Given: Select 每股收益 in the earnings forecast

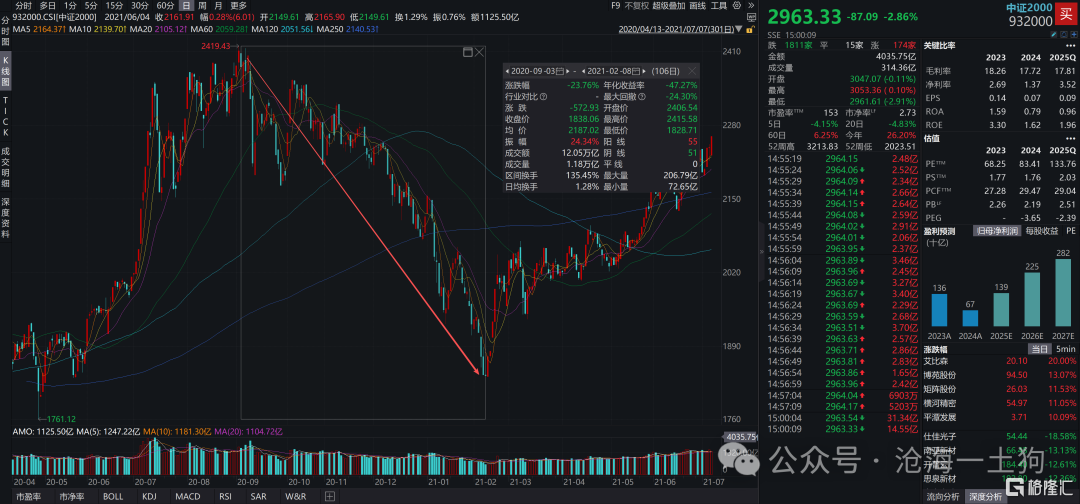Looking at the screenshot, I should point(1039,231).
